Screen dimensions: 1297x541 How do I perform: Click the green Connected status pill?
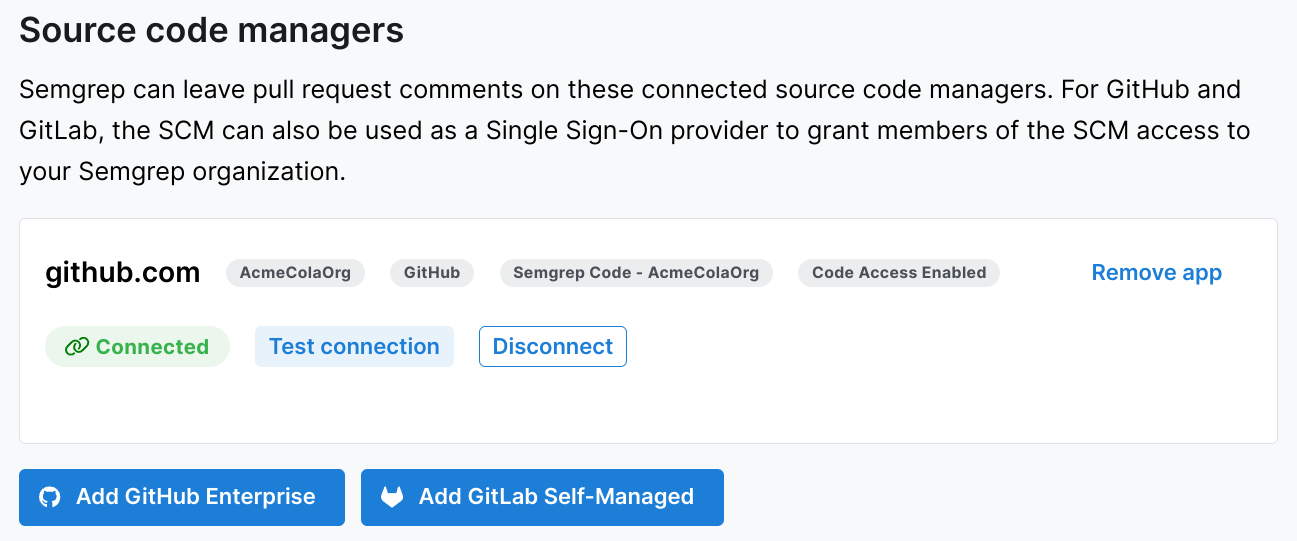click(x=137, y=347)
